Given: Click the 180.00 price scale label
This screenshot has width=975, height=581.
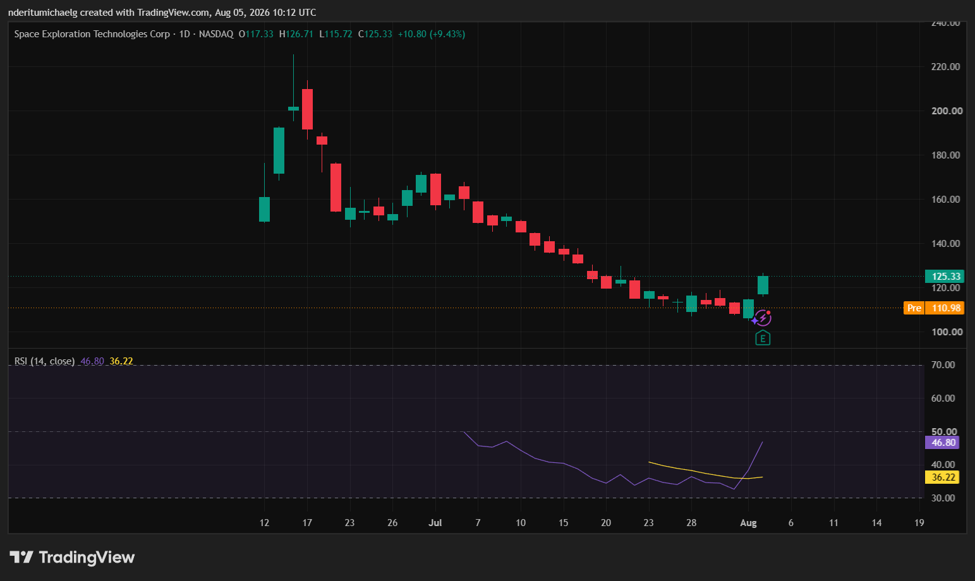Looking at the screenshot, I should pyautogui.click(x=946, y=155).
